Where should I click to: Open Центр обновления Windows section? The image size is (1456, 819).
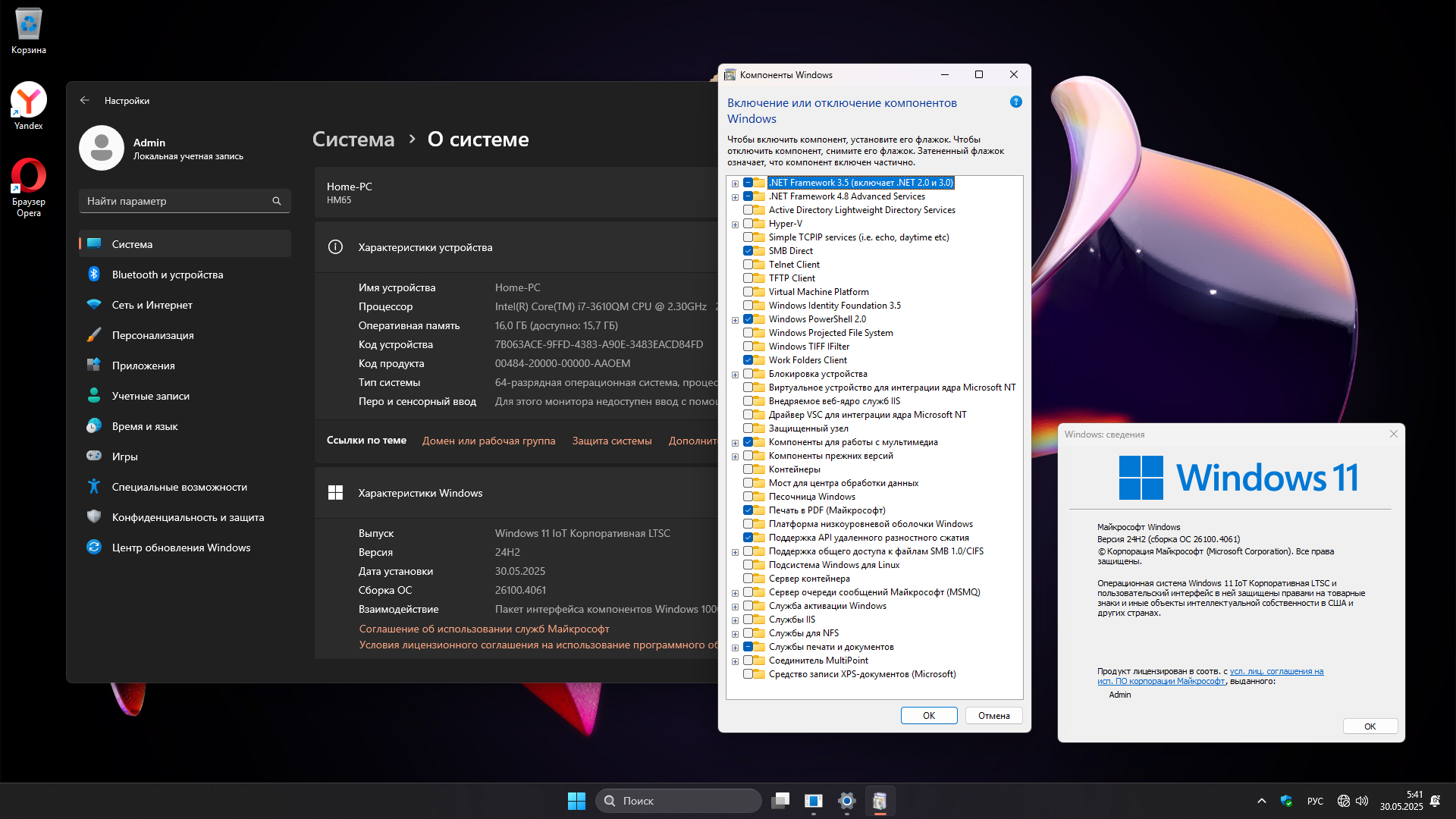180,548
